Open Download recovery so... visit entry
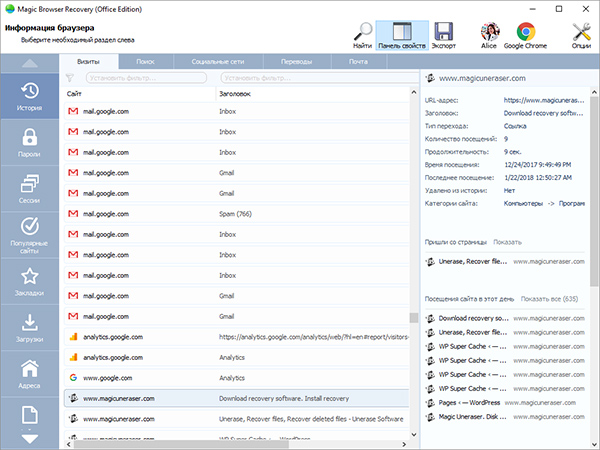 (x=505, y=318)
